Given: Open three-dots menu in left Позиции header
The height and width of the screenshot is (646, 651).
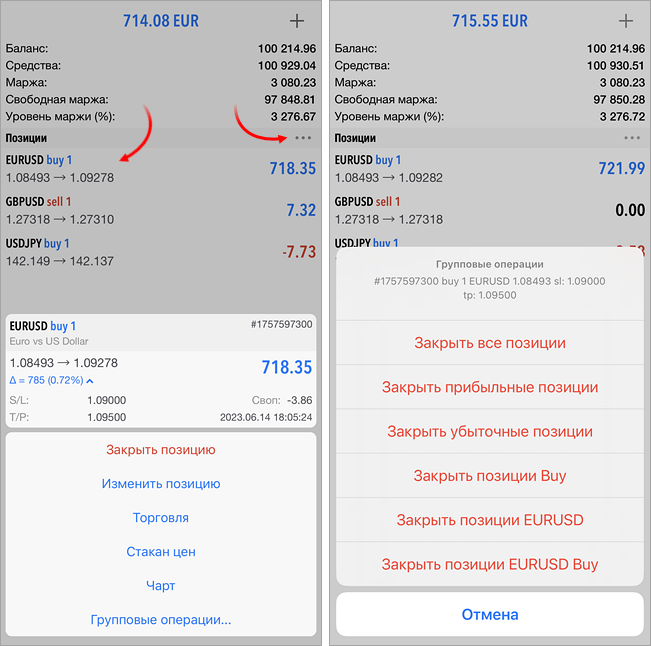Looking at the screenshot, I should tap(303, 138).
